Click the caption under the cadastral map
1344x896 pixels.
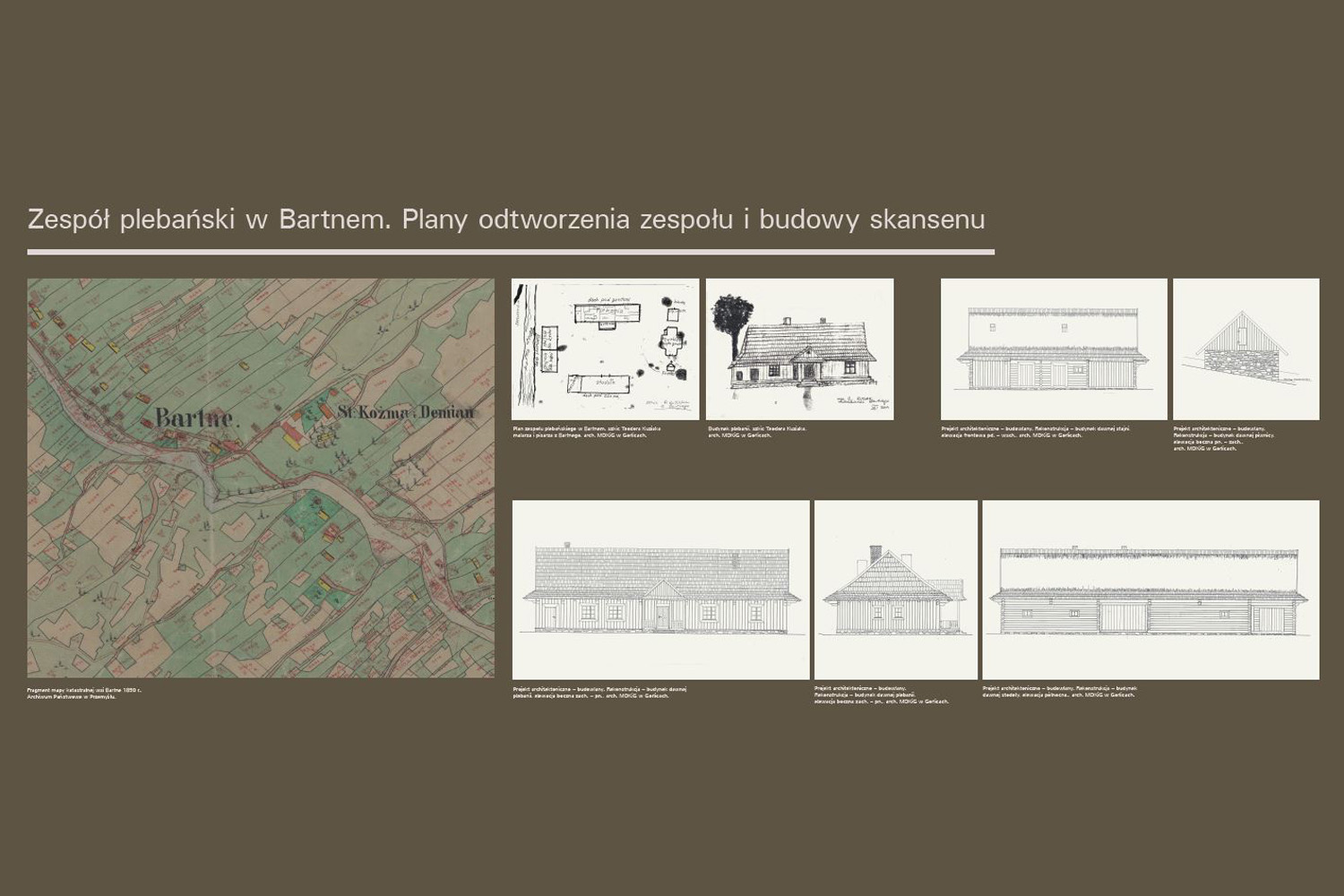[x=84, y=693]
